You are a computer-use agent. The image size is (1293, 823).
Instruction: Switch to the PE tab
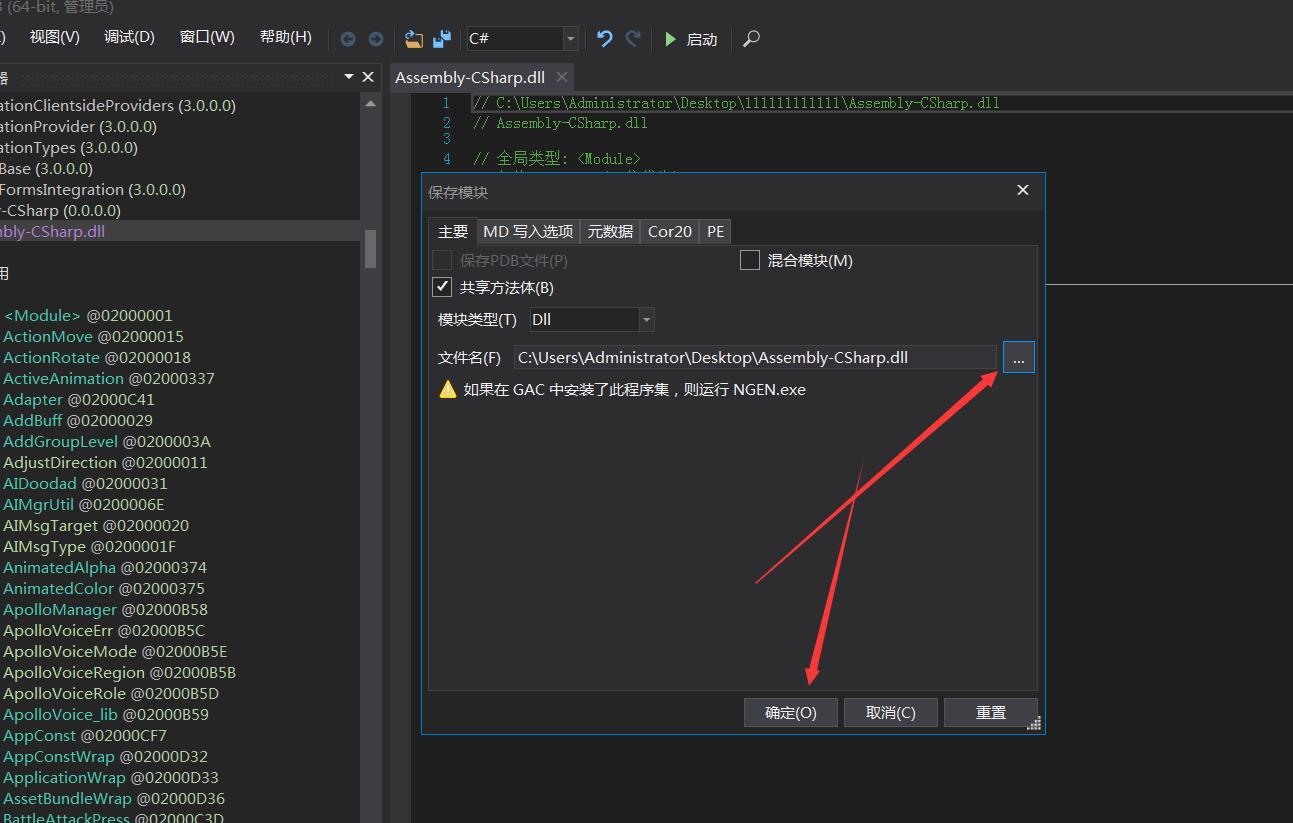coord(715,231)
